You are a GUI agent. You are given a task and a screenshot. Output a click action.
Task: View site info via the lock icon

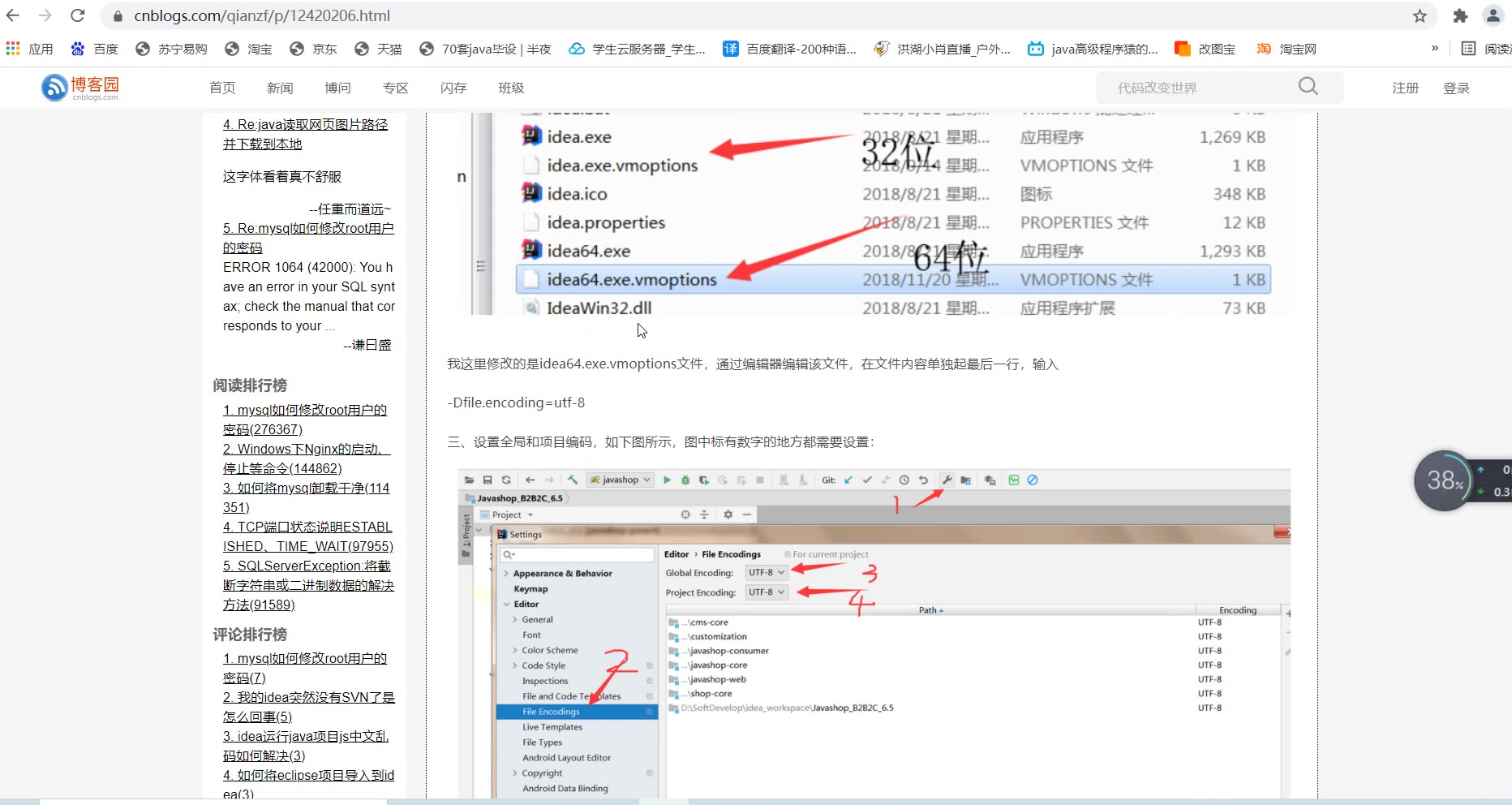coord(118,16)
